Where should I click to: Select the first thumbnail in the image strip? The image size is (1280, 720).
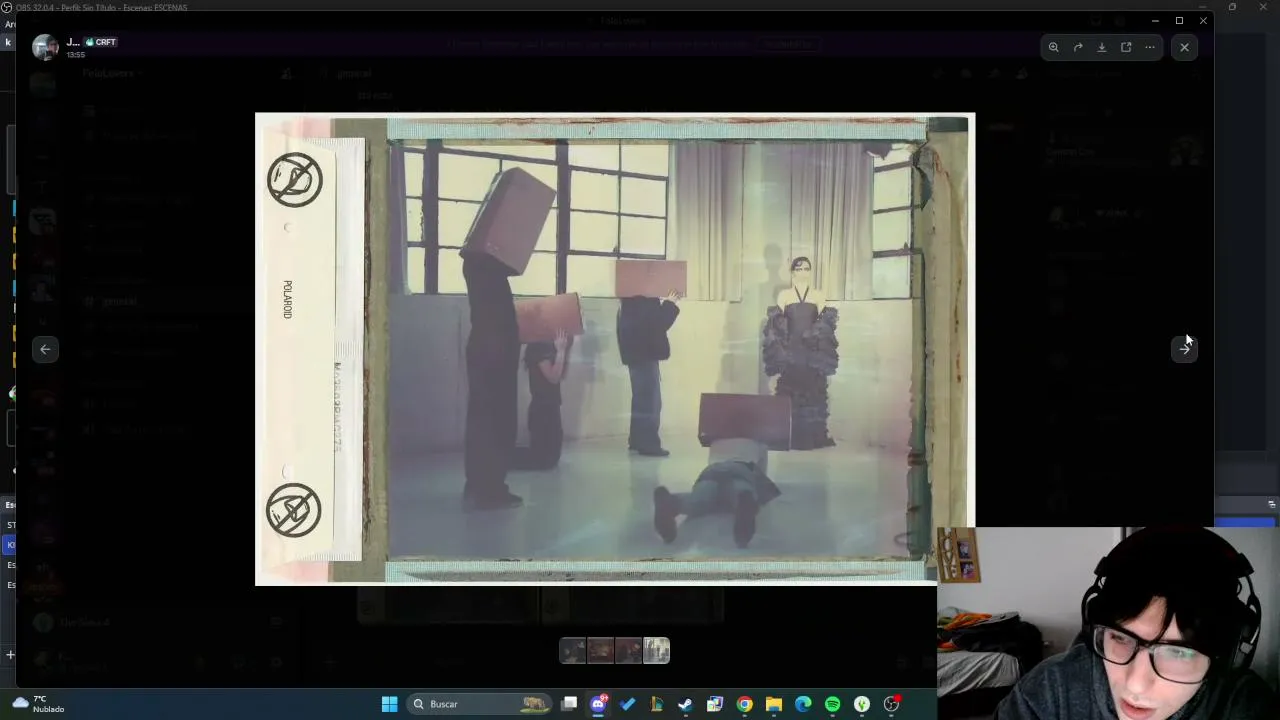click(x=573, y=651)
